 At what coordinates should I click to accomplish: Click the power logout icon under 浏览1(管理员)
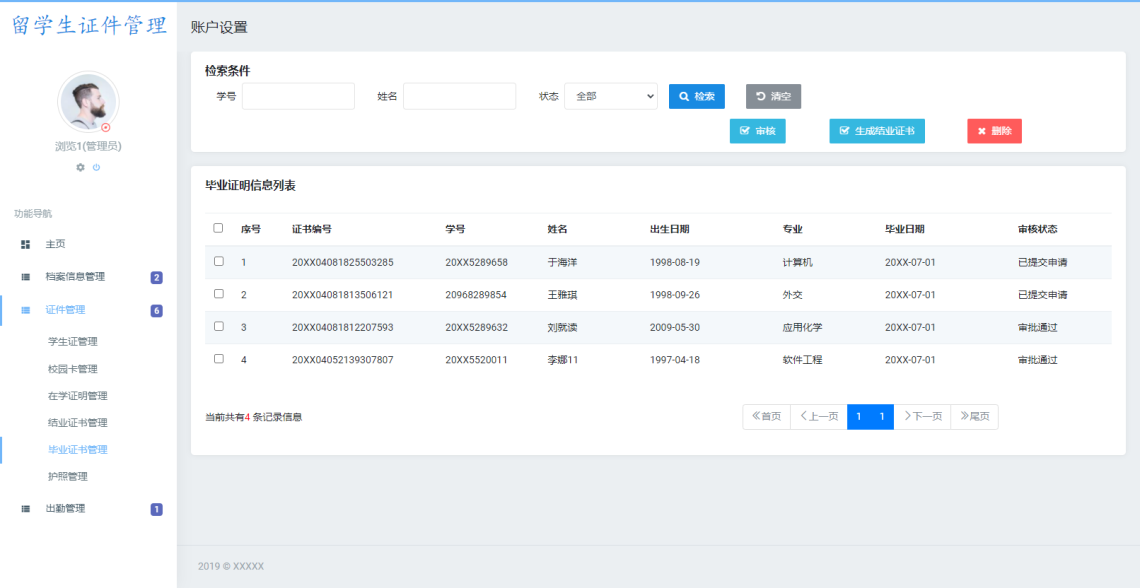click(97, 167)
